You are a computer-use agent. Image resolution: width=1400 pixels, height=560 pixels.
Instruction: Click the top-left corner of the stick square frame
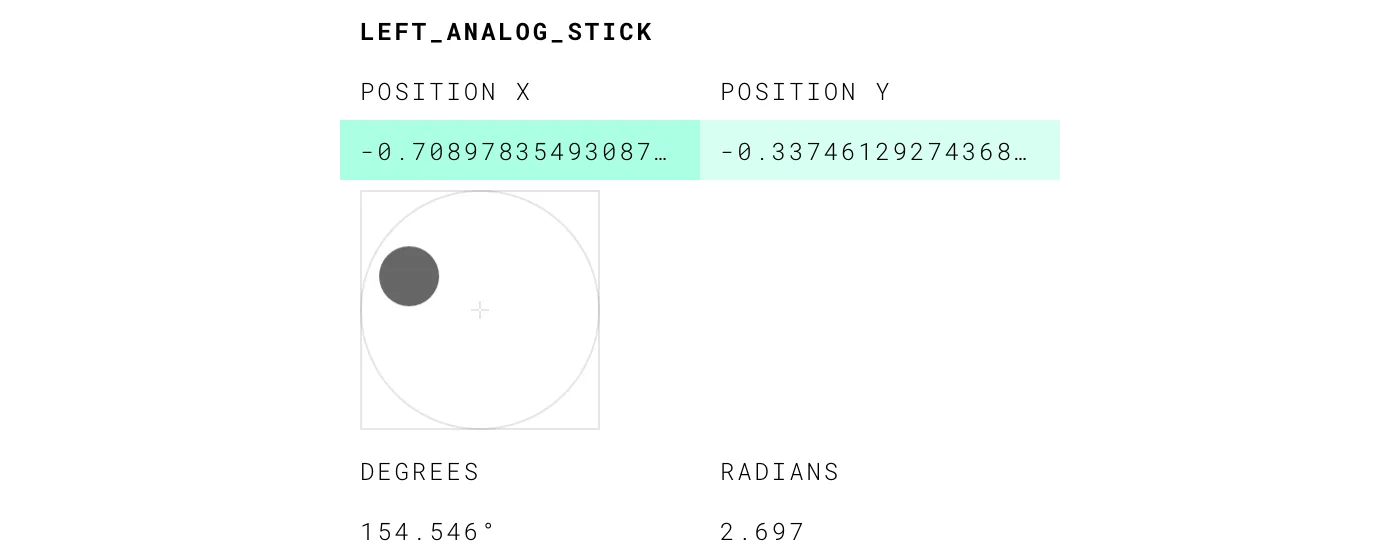tap(361, 191)
